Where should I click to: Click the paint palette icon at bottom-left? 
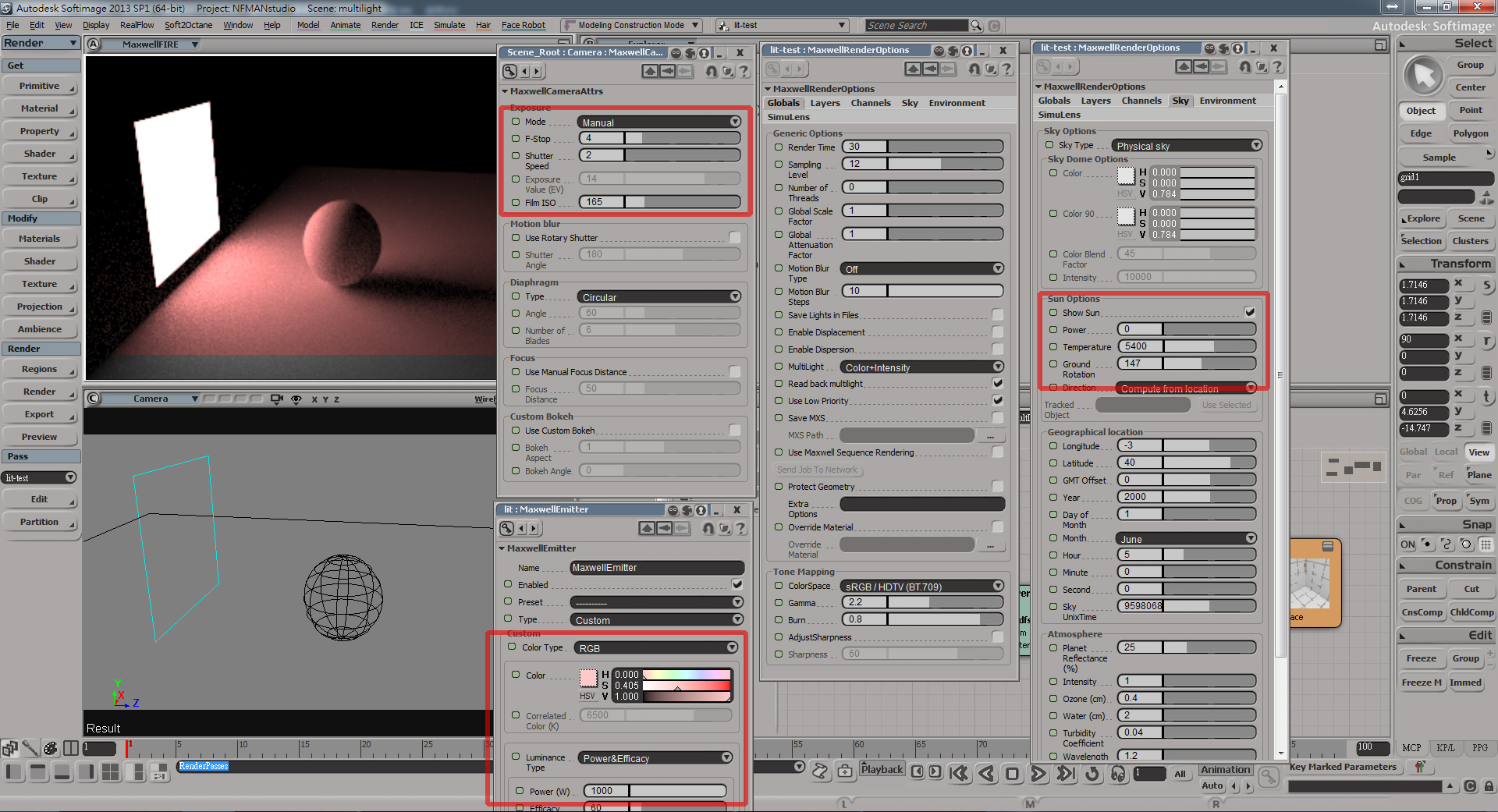point(50,749)
